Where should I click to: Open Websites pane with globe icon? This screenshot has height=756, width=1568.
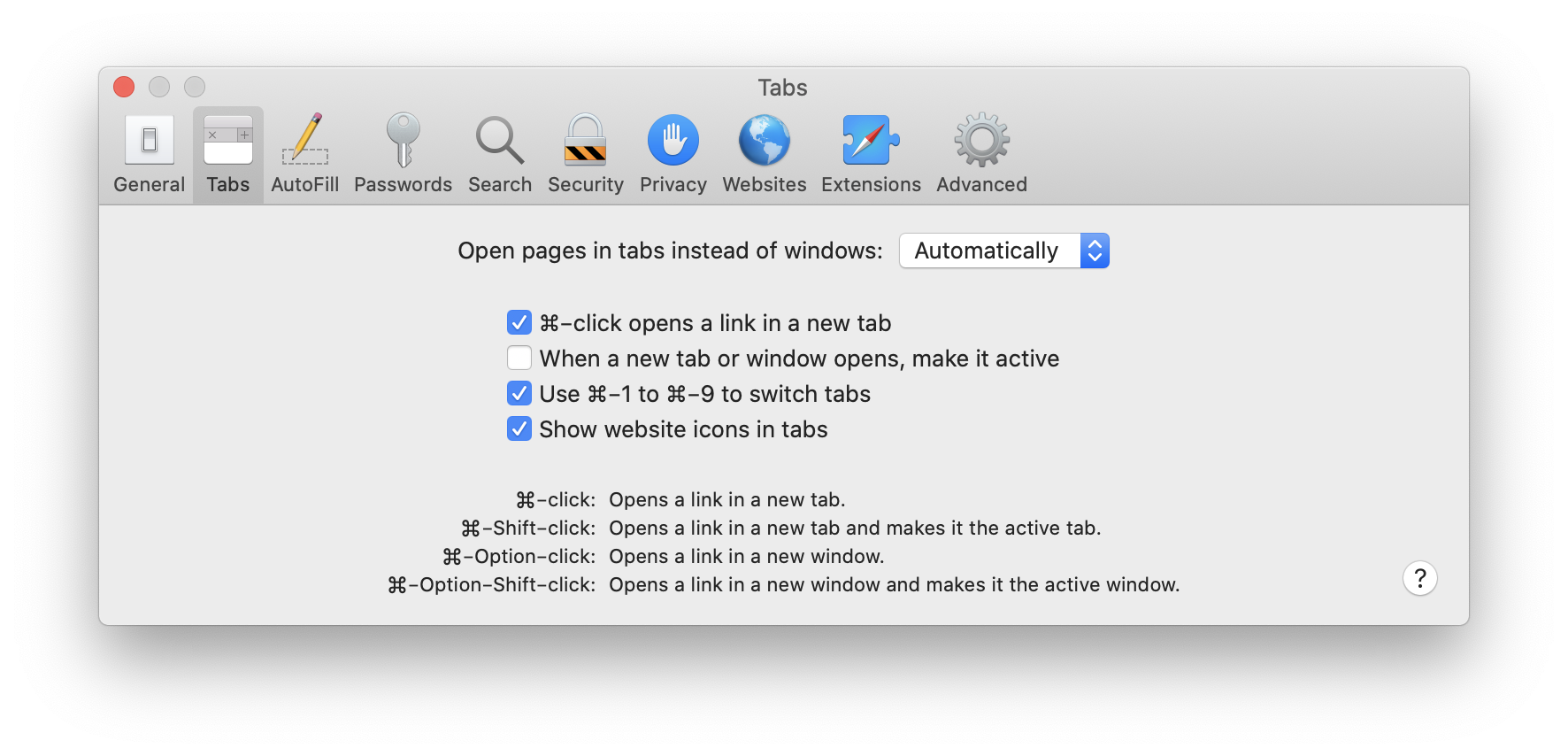pos(765,155)
